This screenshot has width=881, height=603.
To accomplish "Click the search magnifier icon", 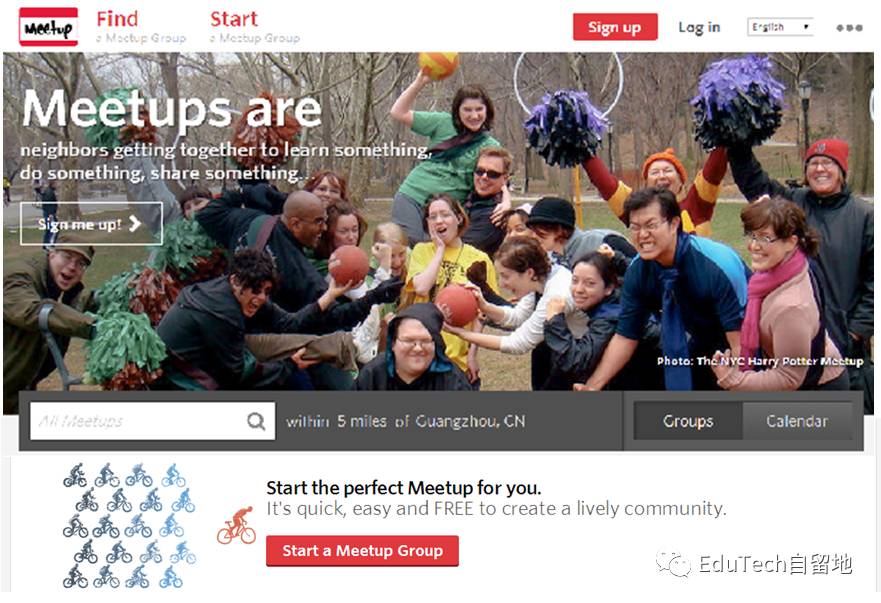I will pyautogui.click(x=256, y=420).
